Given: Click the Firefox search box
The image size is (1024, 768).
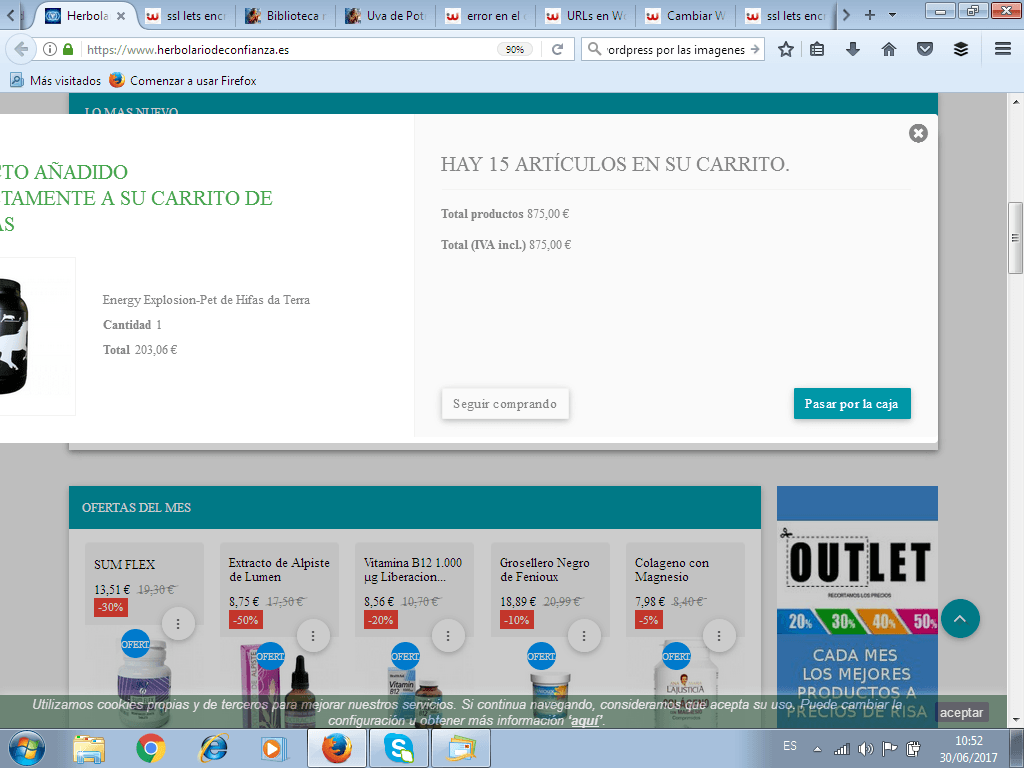Looking at the screenshot, I should 673,50.
